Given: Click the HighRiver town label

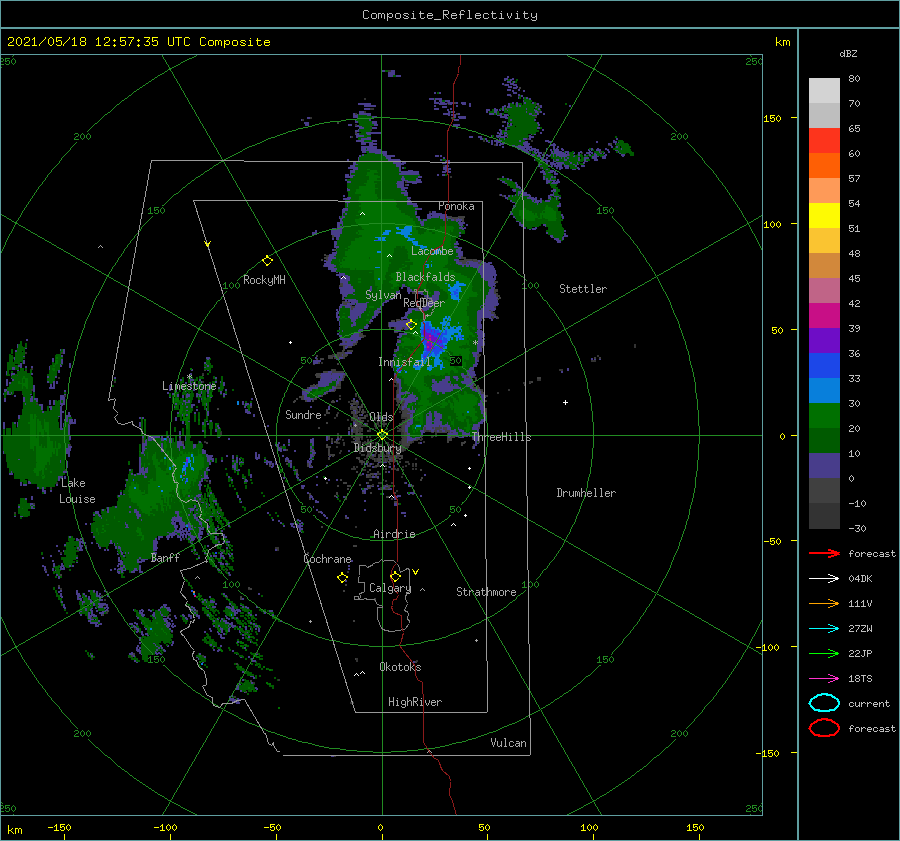Looking at the screenshot, I should [x=414, y=702].
